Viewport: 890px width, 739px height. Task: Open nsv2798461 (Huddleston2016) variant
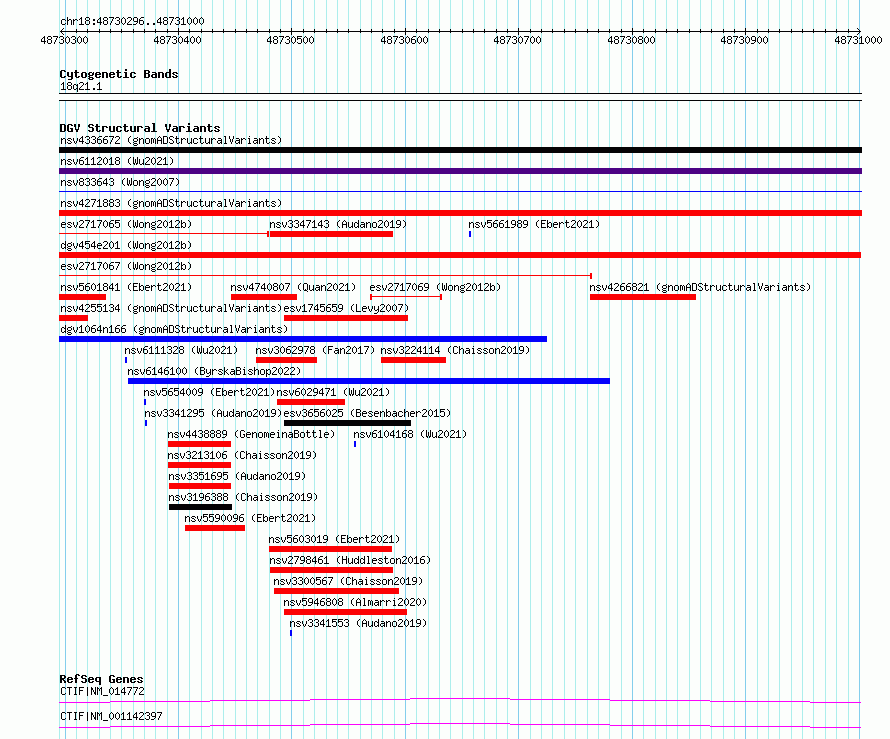(350, 560)
